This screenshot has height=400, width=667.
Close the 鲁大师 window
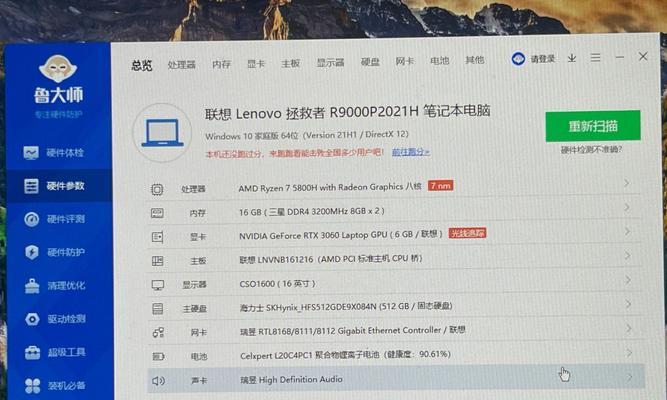click(x=643, y=57)
